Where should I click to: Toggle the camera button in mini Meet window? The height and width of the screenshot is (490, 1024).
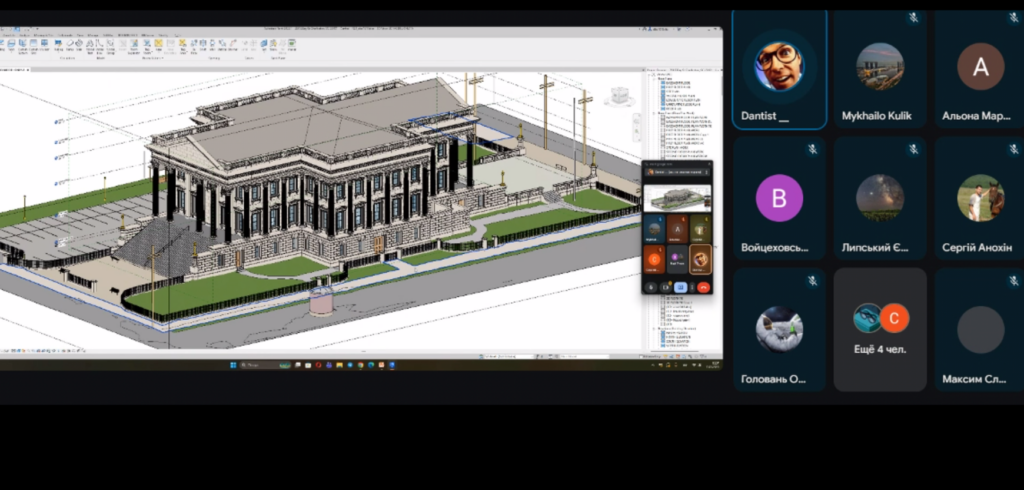click(x=666, y=287)
